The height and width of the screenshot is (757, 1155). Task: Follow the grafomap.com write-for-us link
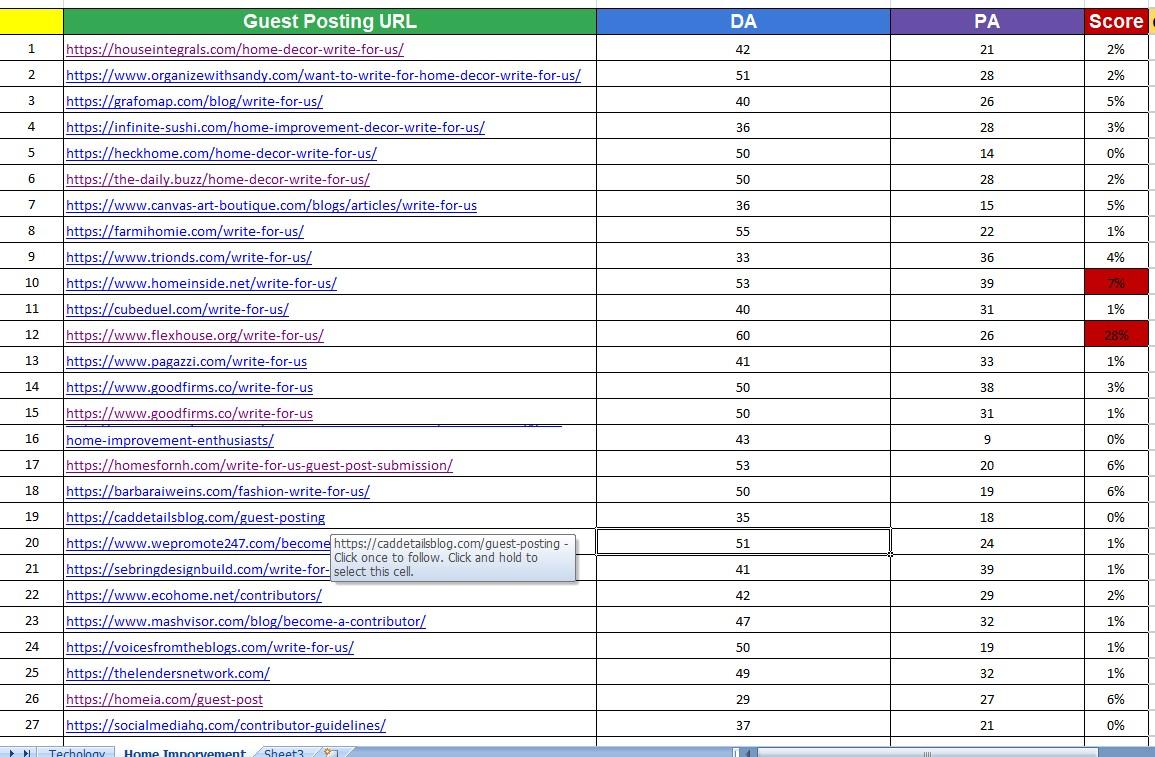pos(194,101)
